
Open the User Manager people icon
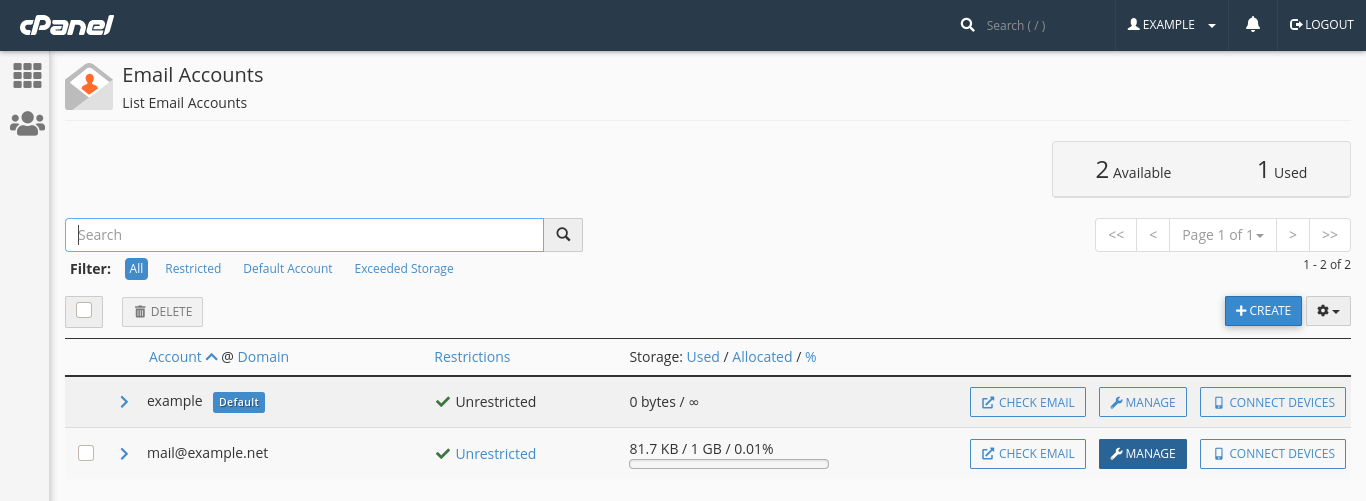click(27, 124)
